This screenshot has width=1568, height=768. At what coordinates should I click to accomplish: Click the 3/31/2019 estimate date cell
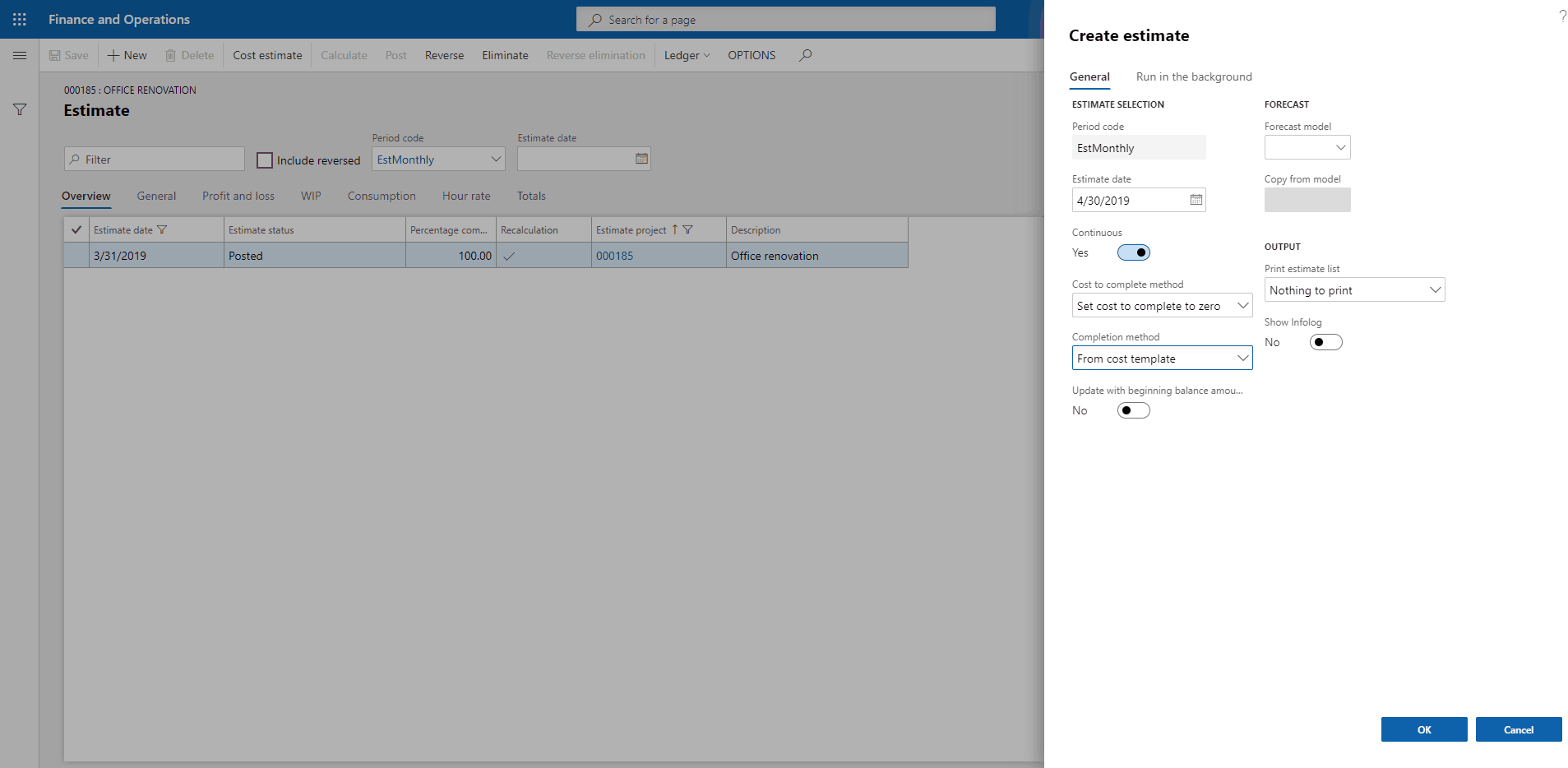point(156,256)
